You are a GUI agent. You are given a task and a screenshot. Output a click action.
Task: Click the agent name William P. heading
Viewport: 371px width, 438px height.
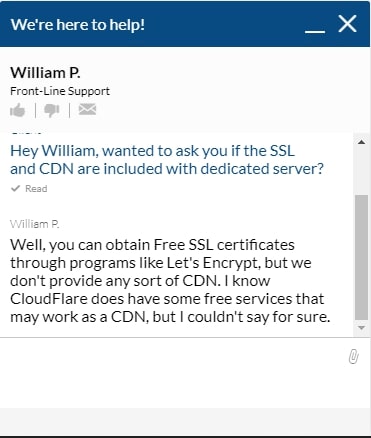(45, 73)
